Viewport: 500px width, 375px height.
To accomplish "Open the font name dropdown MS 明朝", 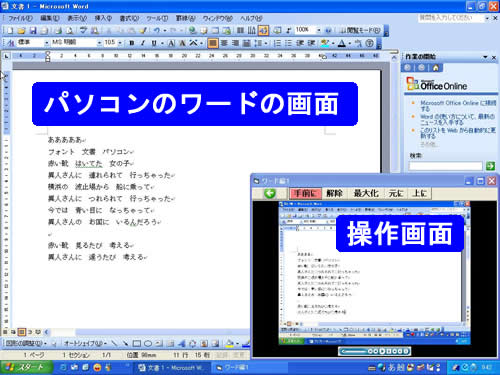I will pos(99,43).
